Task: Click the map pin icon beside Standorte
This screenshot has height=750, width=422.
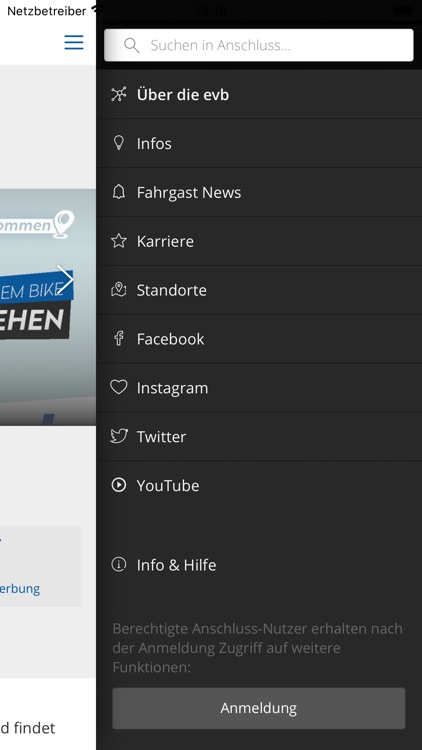Action: click(119, 289)
